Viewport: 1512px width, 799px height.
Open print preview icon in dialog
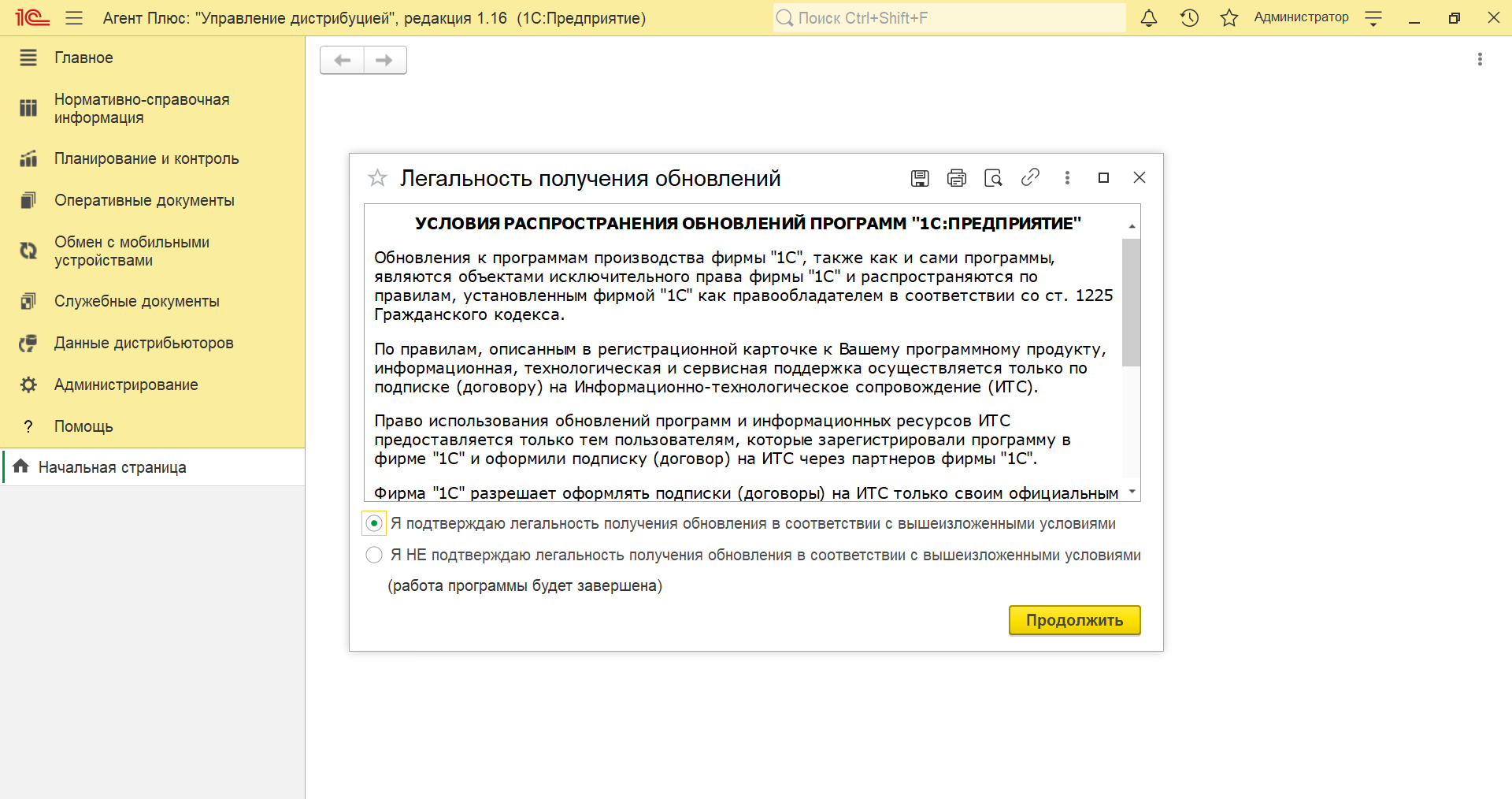pos(993,178)
